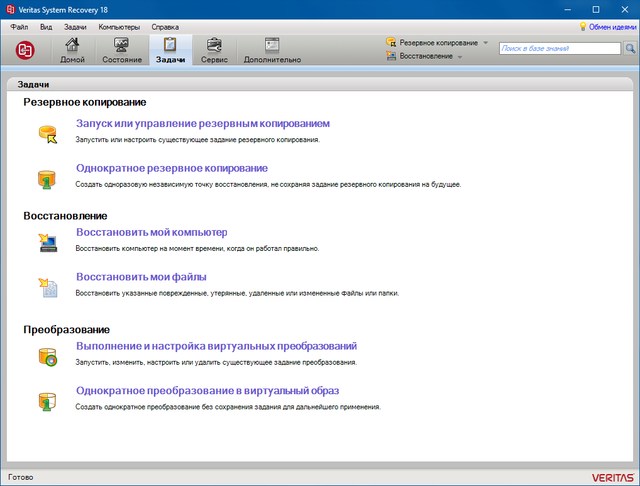Click the icon beside Запуск или управление резервным копированием
Viewport: 640px width, 486px height.
point(47,133)
